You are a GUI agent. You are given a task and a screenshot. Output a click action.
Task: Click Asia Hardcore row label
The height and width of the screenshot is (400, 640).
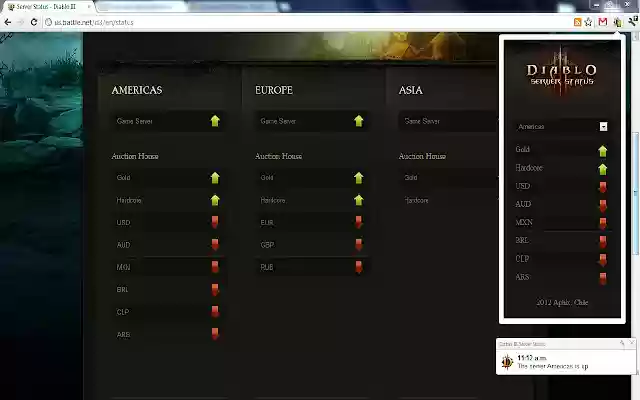pos(416,200)
